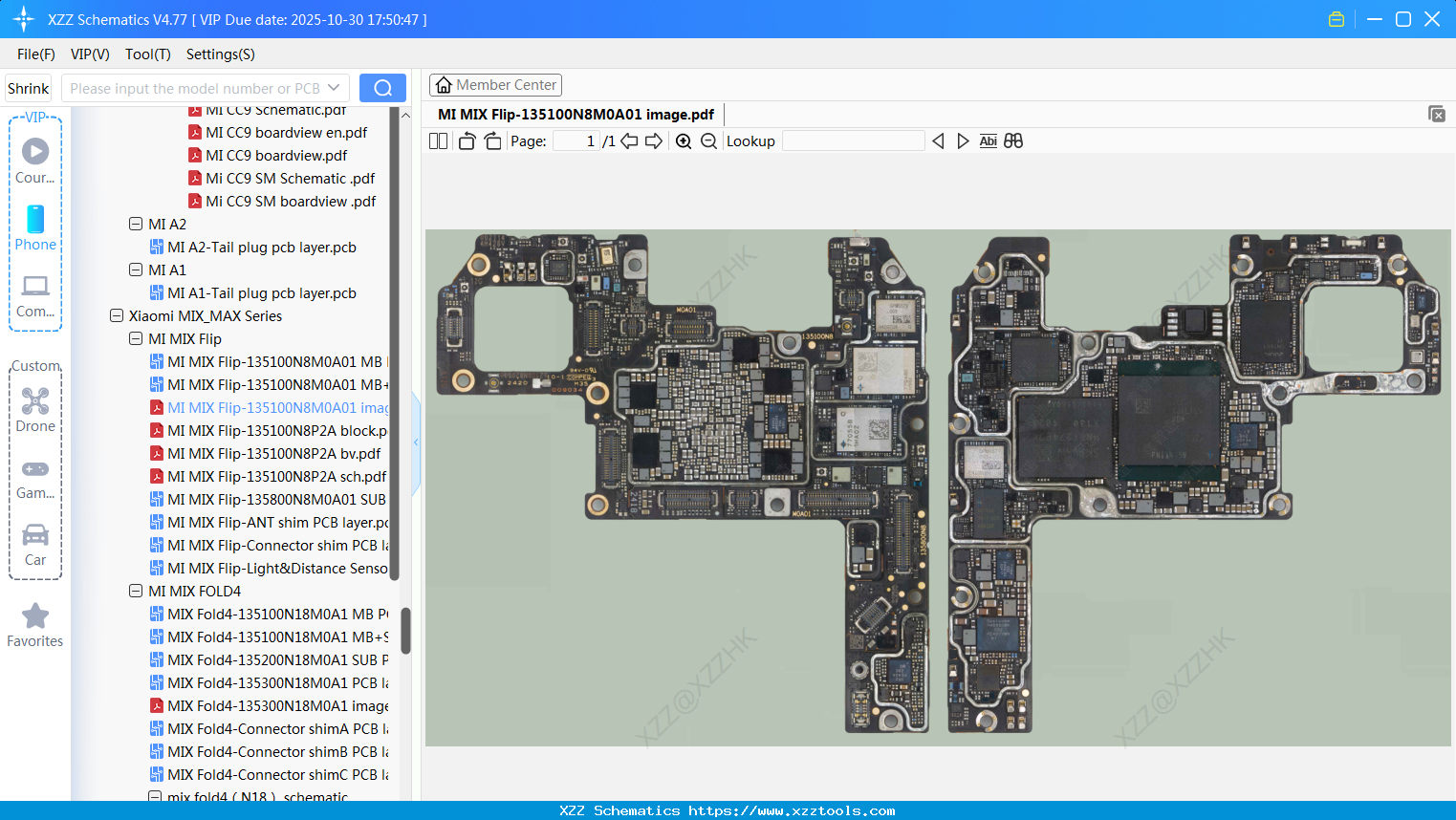Collapse the Xiaomi MIX_MAX Series node
Viewport: 1456px width, 820px height.
117,316
